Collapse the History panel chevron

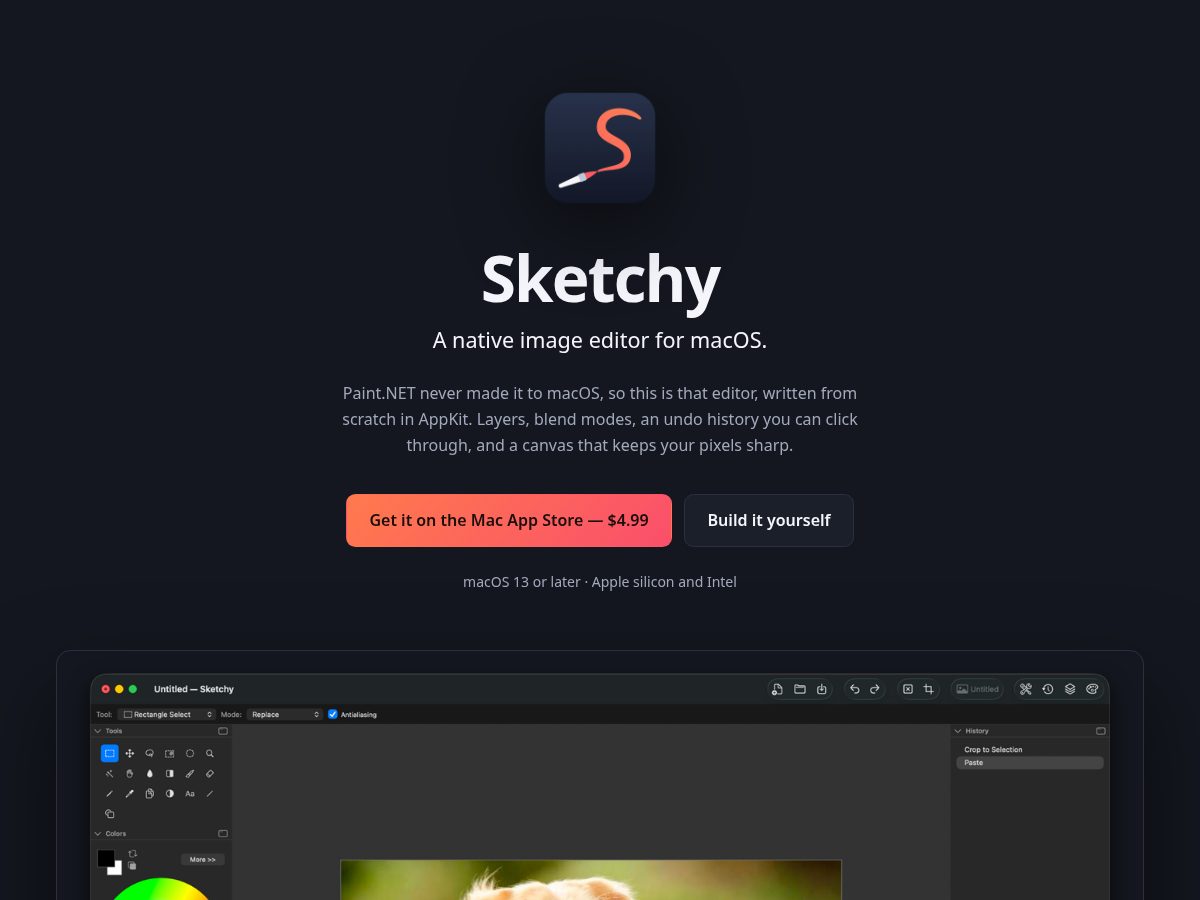957,731
